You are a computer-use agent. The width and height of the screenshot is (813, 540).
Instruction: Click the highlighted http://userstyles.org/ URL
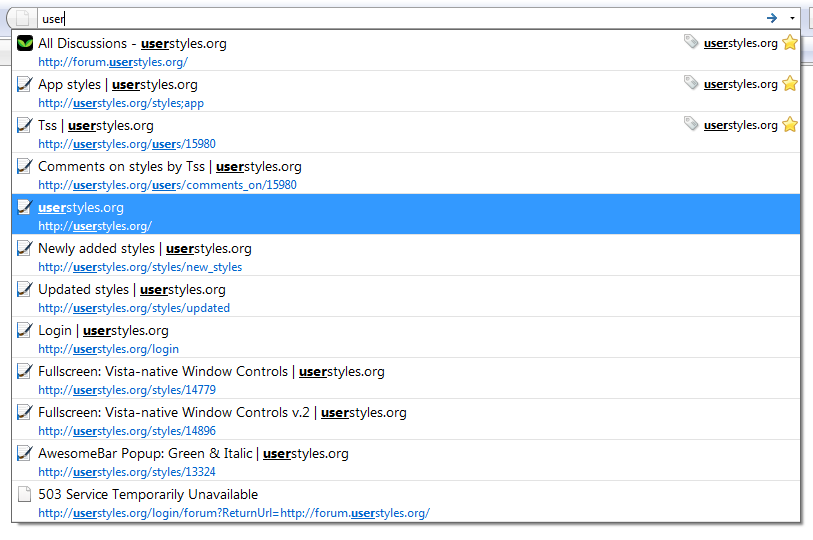click(95, 226)
